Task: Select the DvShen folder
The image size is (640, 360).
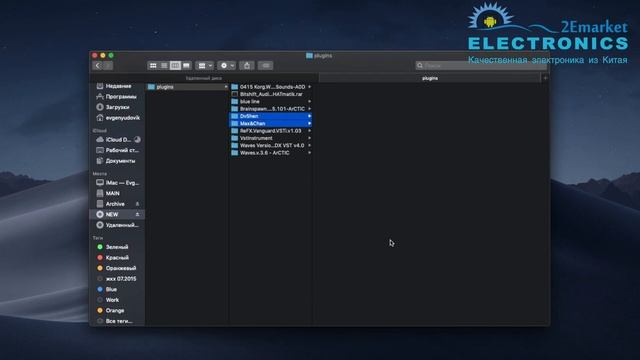Action: click(271, 116)
